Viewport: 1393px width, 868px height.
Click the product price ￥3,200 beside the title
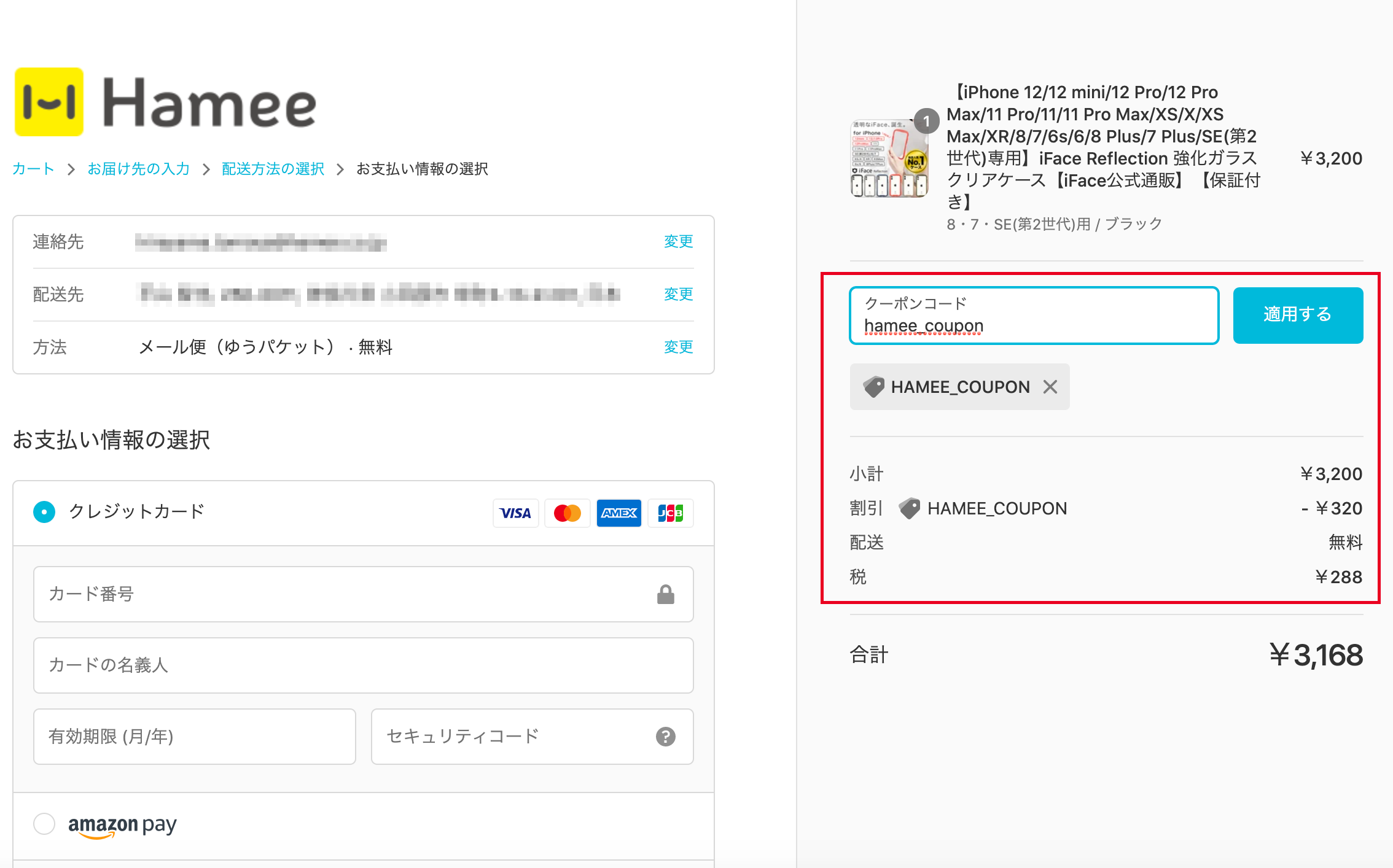pyautogui.click(x=1331, y=158)
